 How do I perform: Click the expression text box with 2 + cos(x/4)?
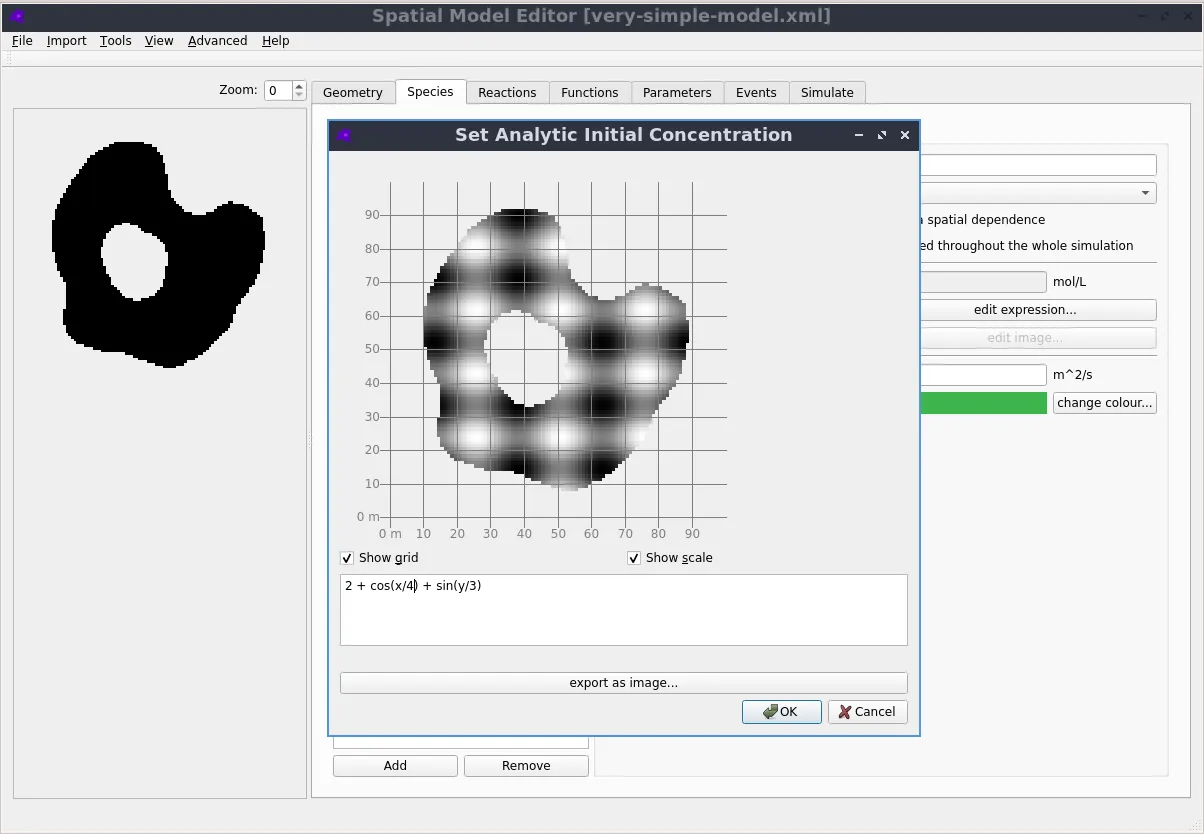pyautogui.click(x=624, y=610)
